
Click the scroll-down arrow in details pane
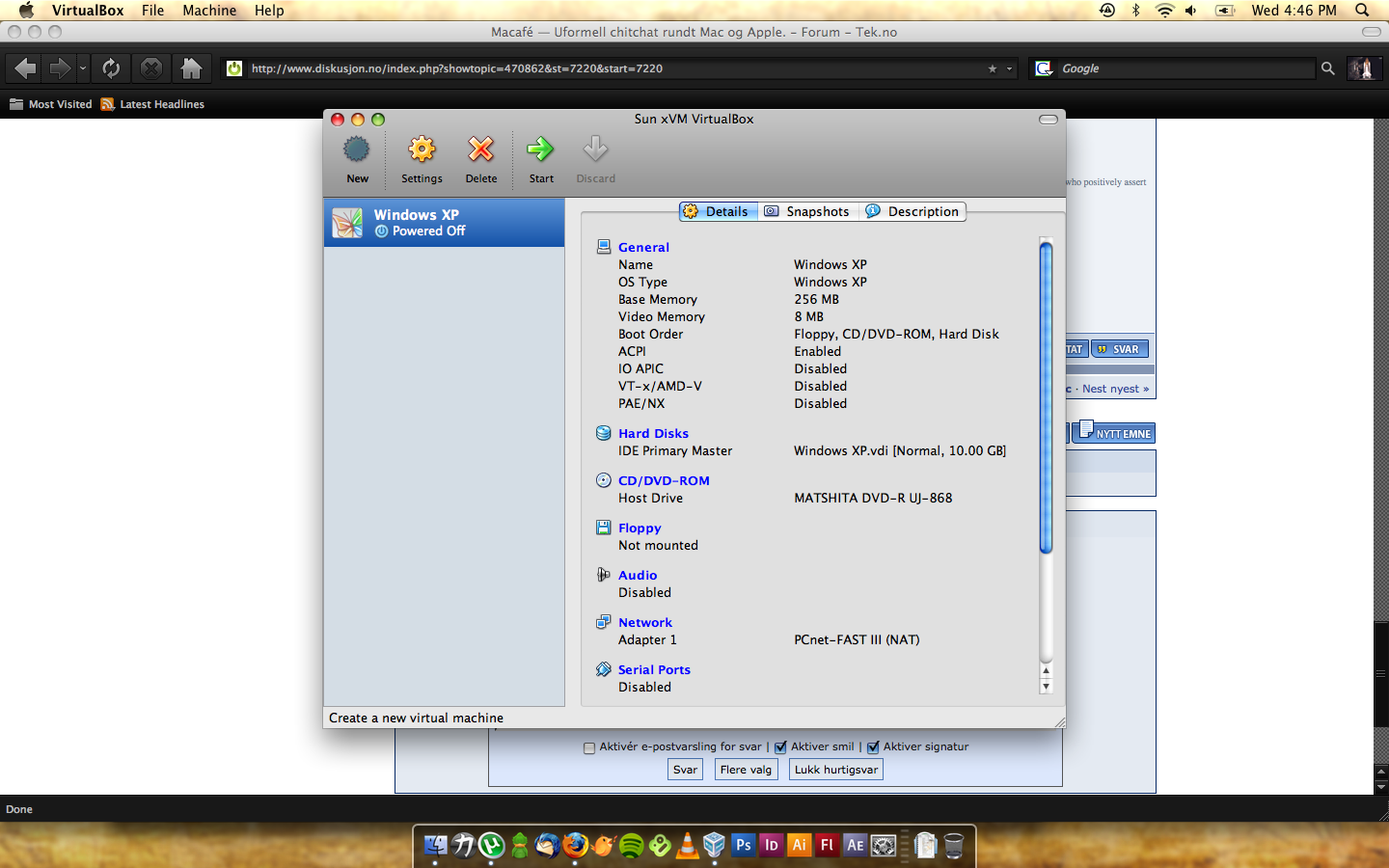(1046, 686)
